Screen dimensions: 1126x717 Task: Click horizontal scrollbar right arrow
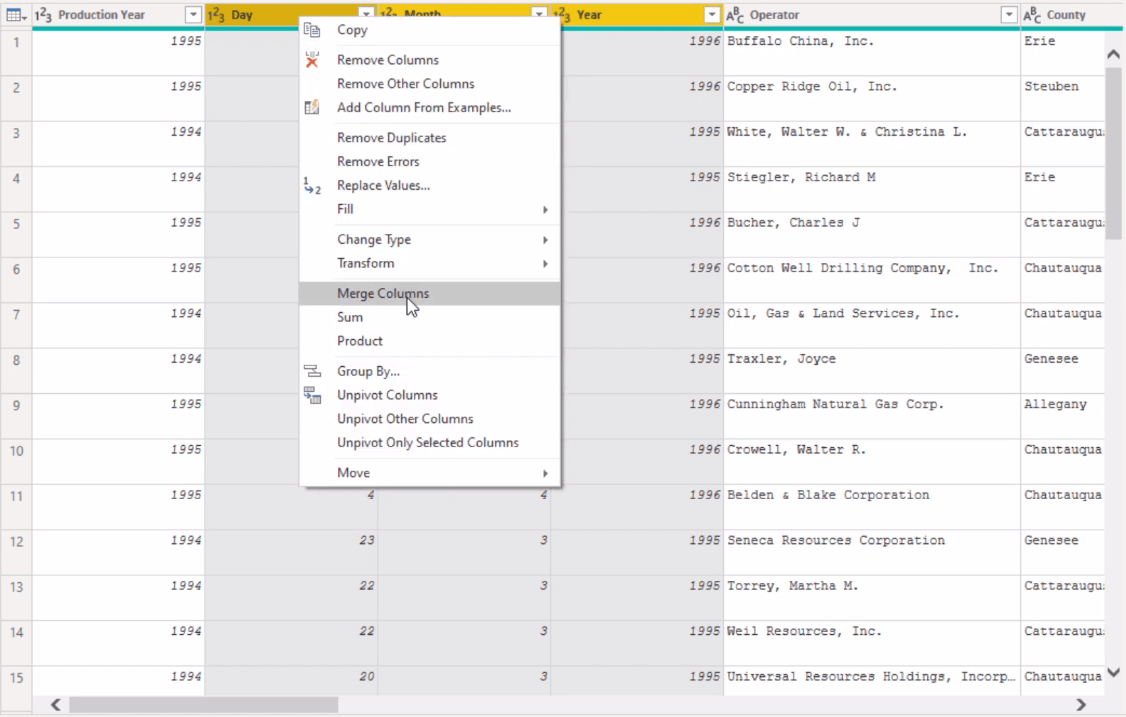[x=1081, y=705]
